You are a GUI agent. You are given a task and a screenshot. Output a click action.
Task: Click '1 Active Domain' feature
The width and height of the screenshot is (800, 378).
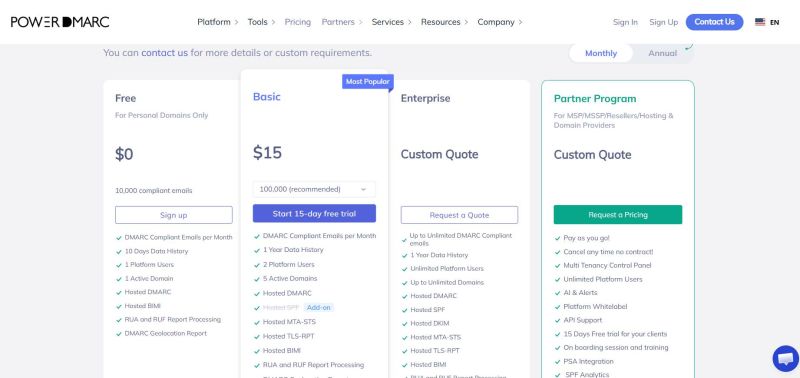tap(149, 279)
